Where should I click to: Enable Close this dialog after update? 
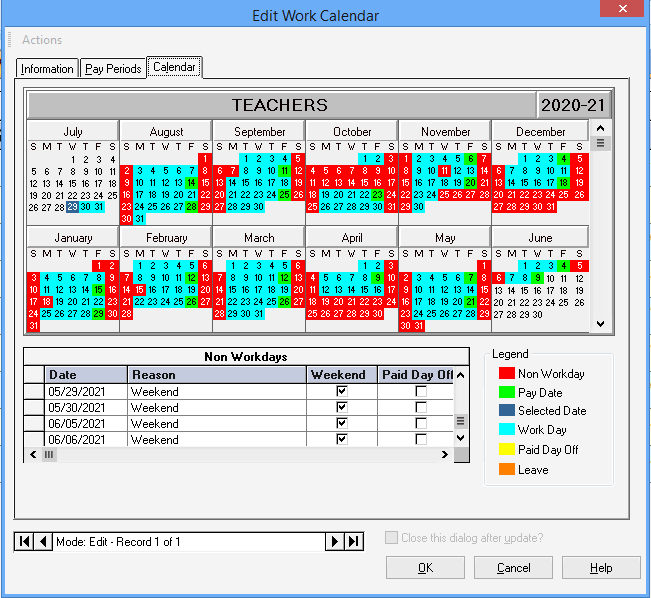pyautogui.click(x=391, y=537)
